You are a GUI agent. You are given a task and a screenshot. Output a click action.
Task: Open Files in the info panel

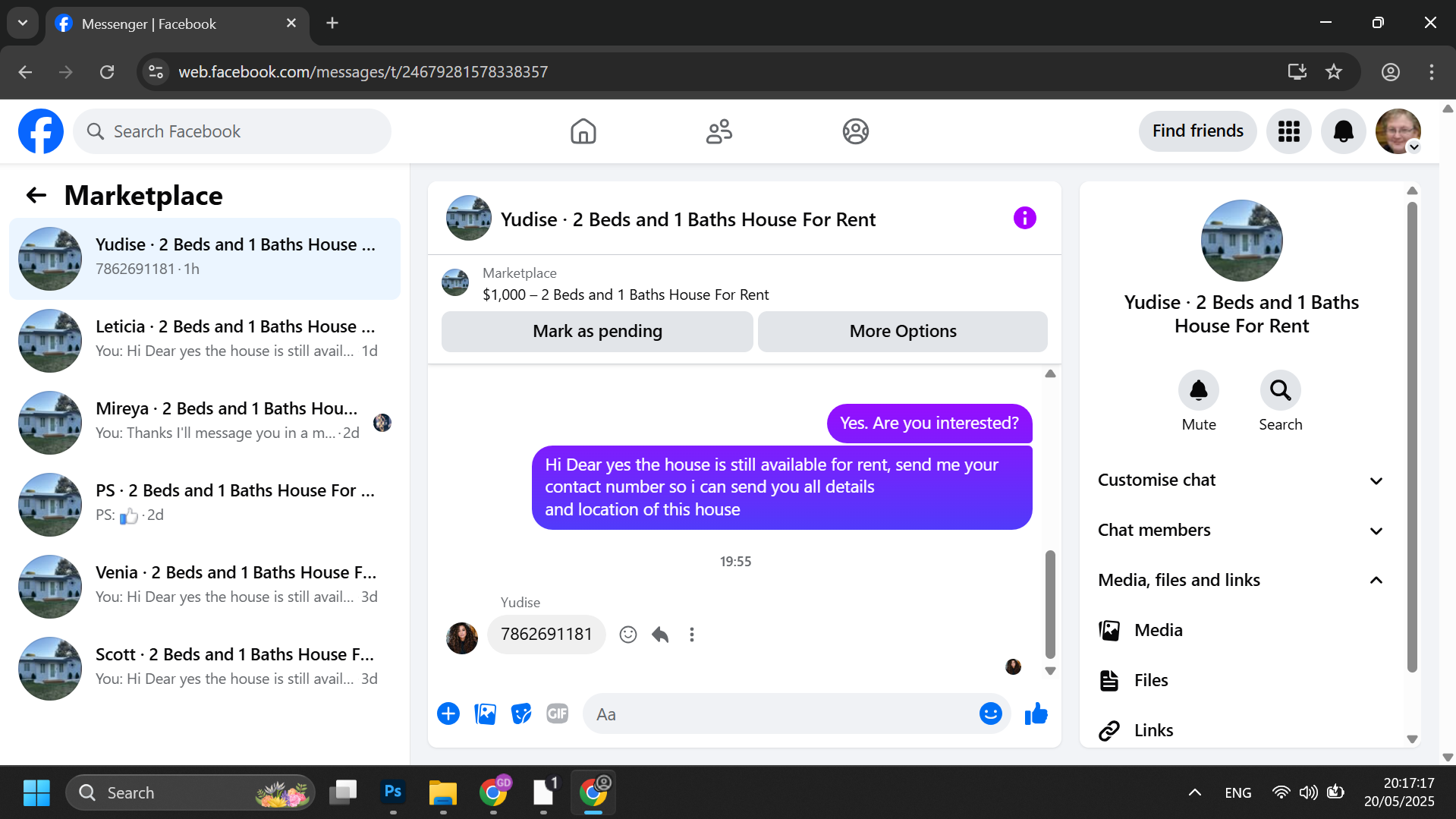1241,681
